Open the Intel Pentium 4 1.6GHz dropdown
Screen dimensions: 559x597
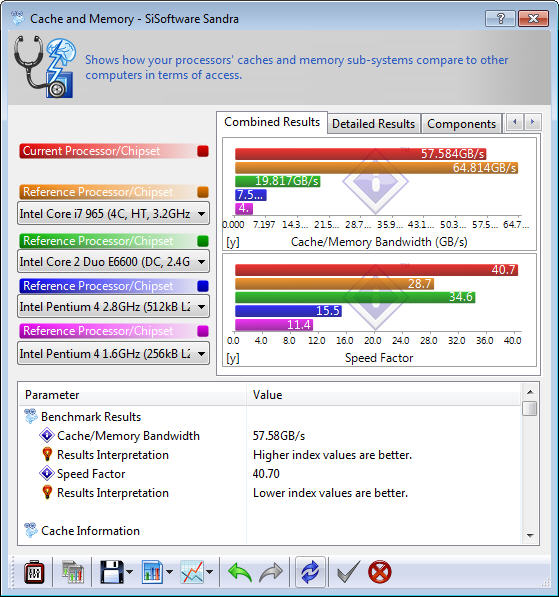click(x=113, y=354)
